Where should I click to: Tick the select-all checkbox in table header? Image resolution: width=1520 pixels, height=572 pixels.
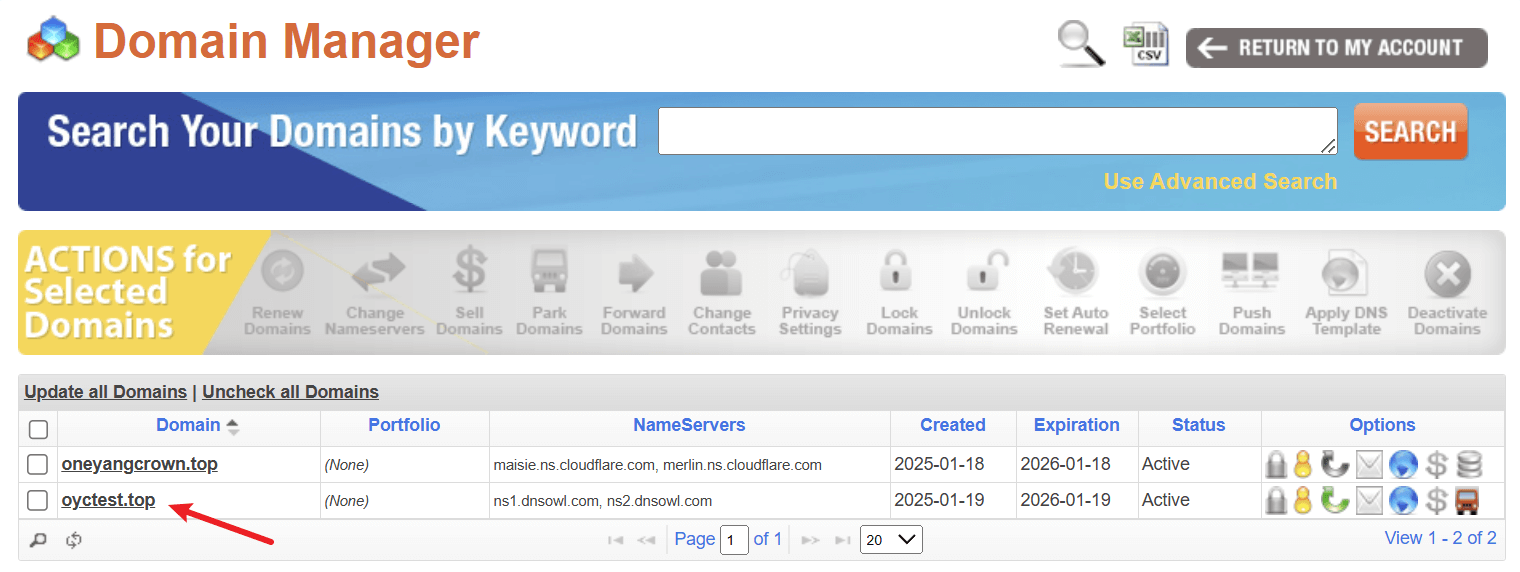38,429
